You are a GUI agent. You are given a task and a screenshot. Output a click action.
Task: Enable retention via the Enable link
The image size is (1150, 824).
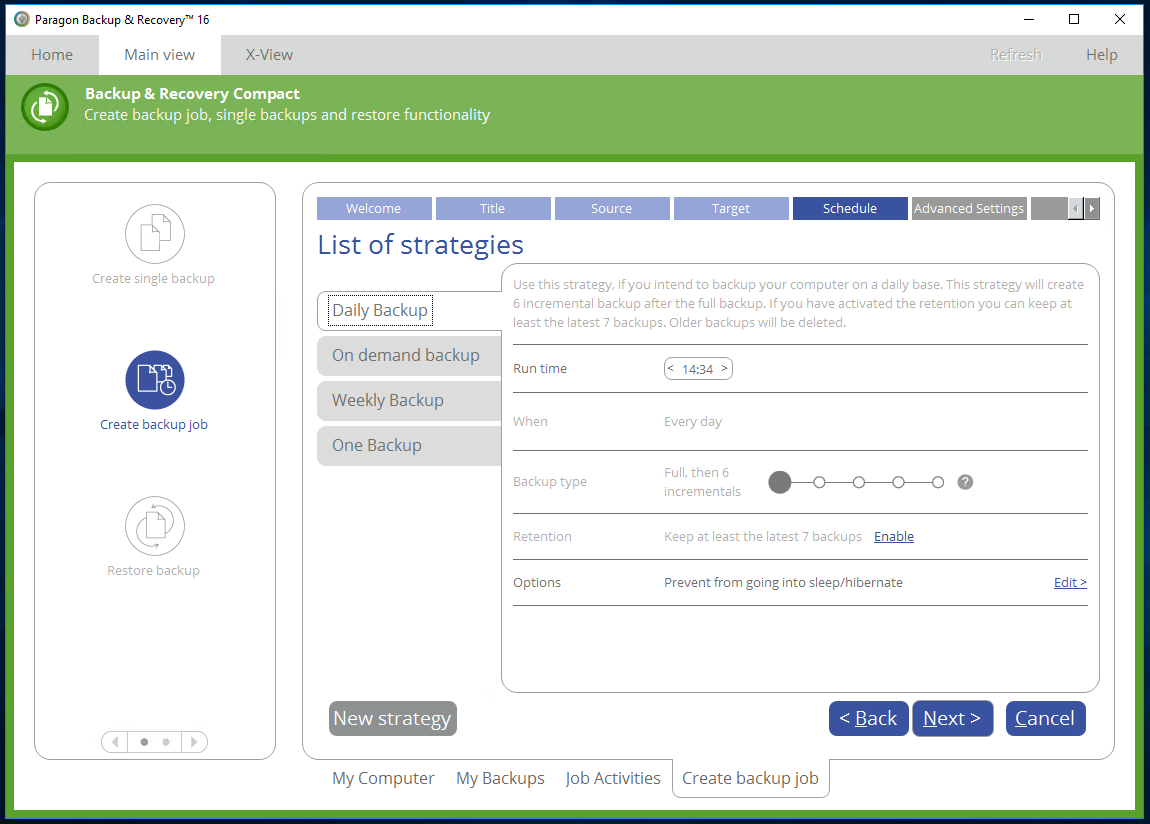pos(893,536)
